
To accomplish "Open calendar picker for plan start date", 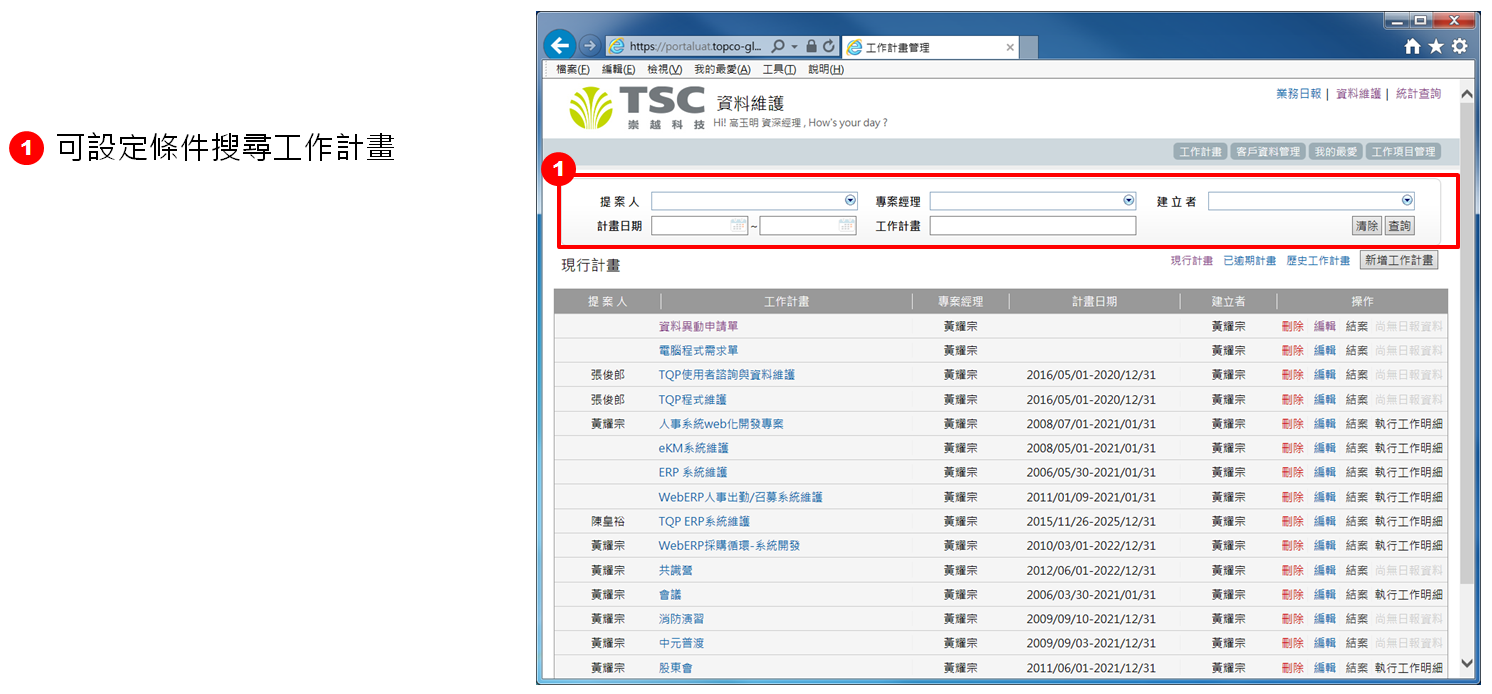I will 738,226.
